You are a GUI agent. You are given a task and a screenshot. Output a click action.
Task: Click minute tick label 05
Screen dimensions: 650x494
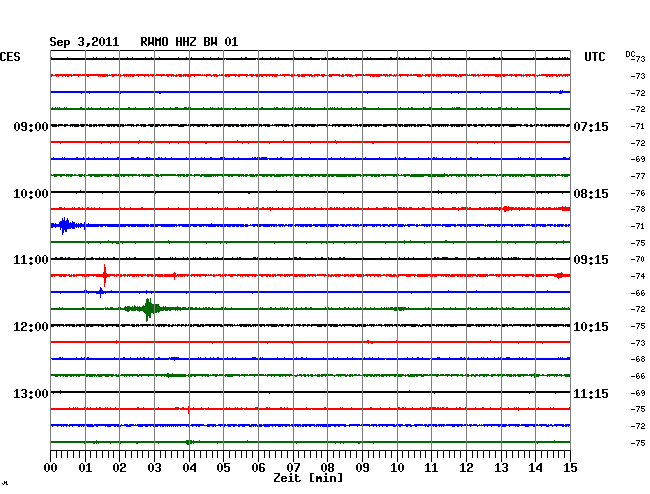click(x=223, y=468)
